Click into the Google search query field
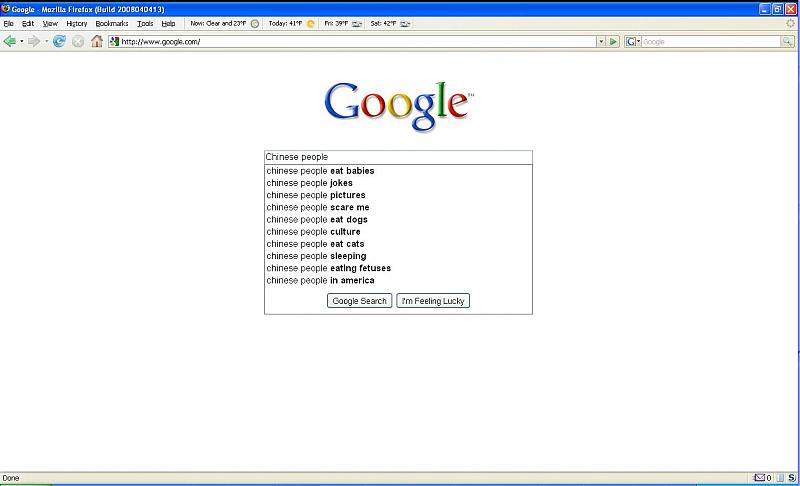Screen dimensions: 800x486 point(398,157)
